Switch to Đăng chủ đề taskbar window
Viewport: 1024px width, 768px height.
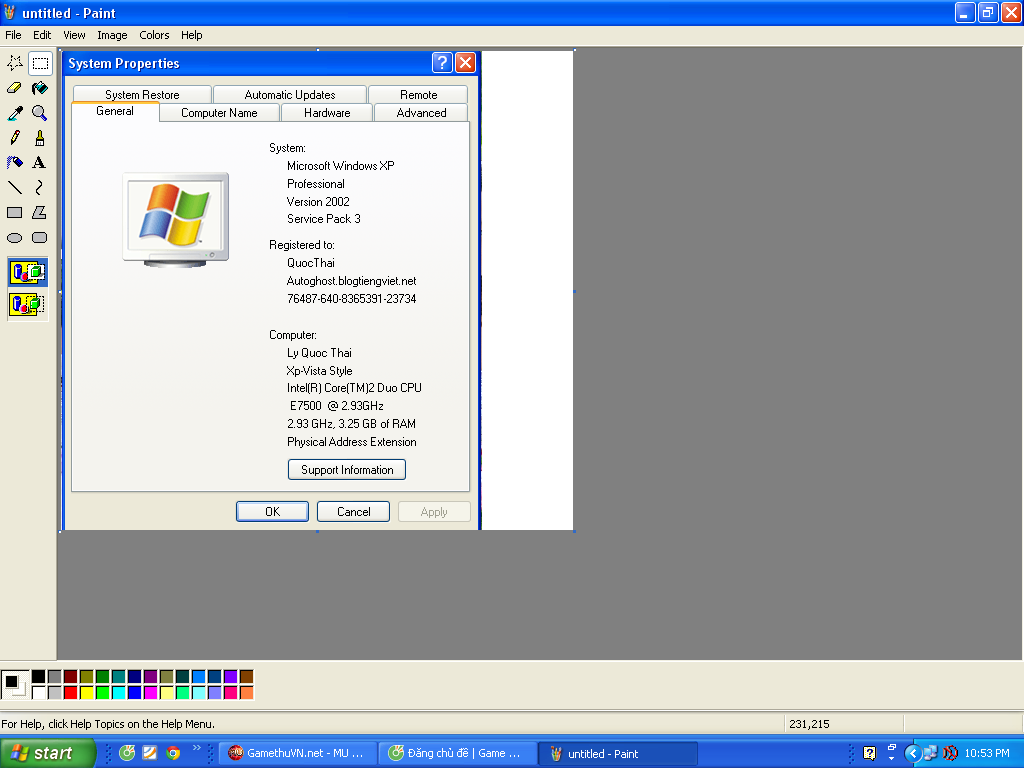pyautogui.click(x=458, y=753)
